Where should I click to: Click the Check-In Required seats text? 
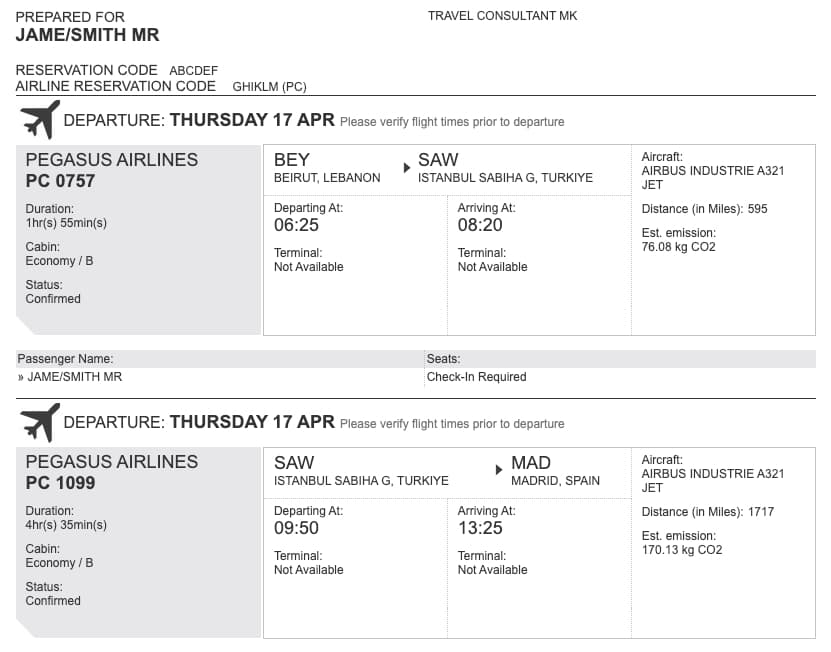pos(476,377)
